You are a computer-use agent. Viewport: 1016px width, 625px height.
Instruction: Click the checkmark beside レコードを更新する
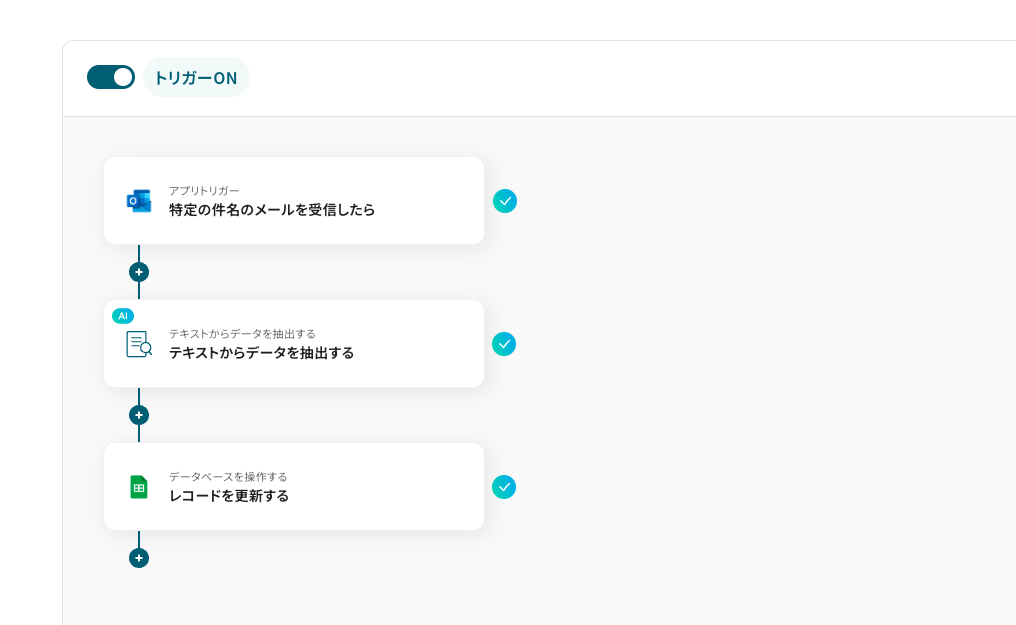click(504, 487)
